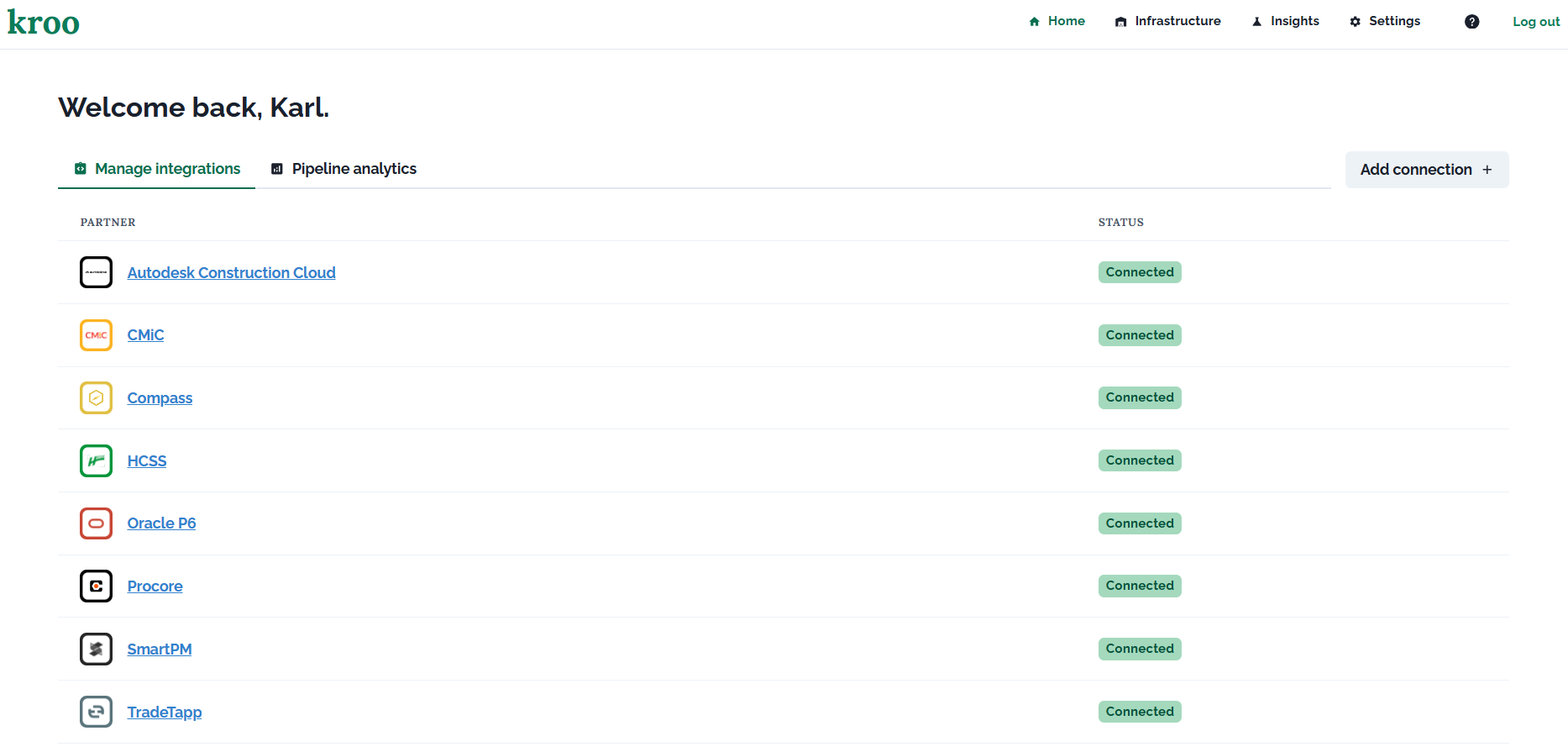Open the Oracle P6 integration link
The height and width of the screenshot is (752, 1568).
[161, 523]
